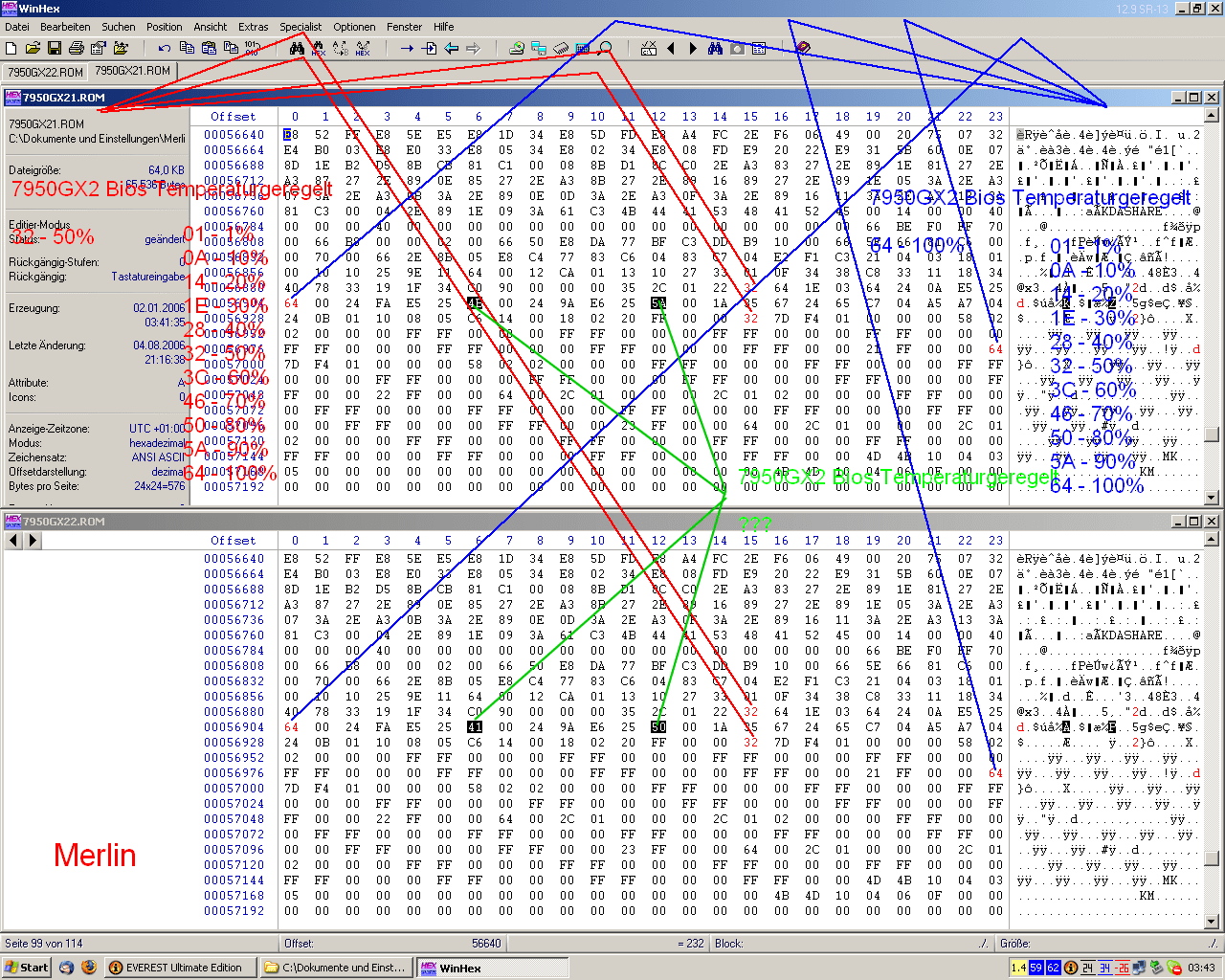The image size is (1225, 980).
Task: Click the Offset 56640 status bar field
Action: tap(392, 944)
